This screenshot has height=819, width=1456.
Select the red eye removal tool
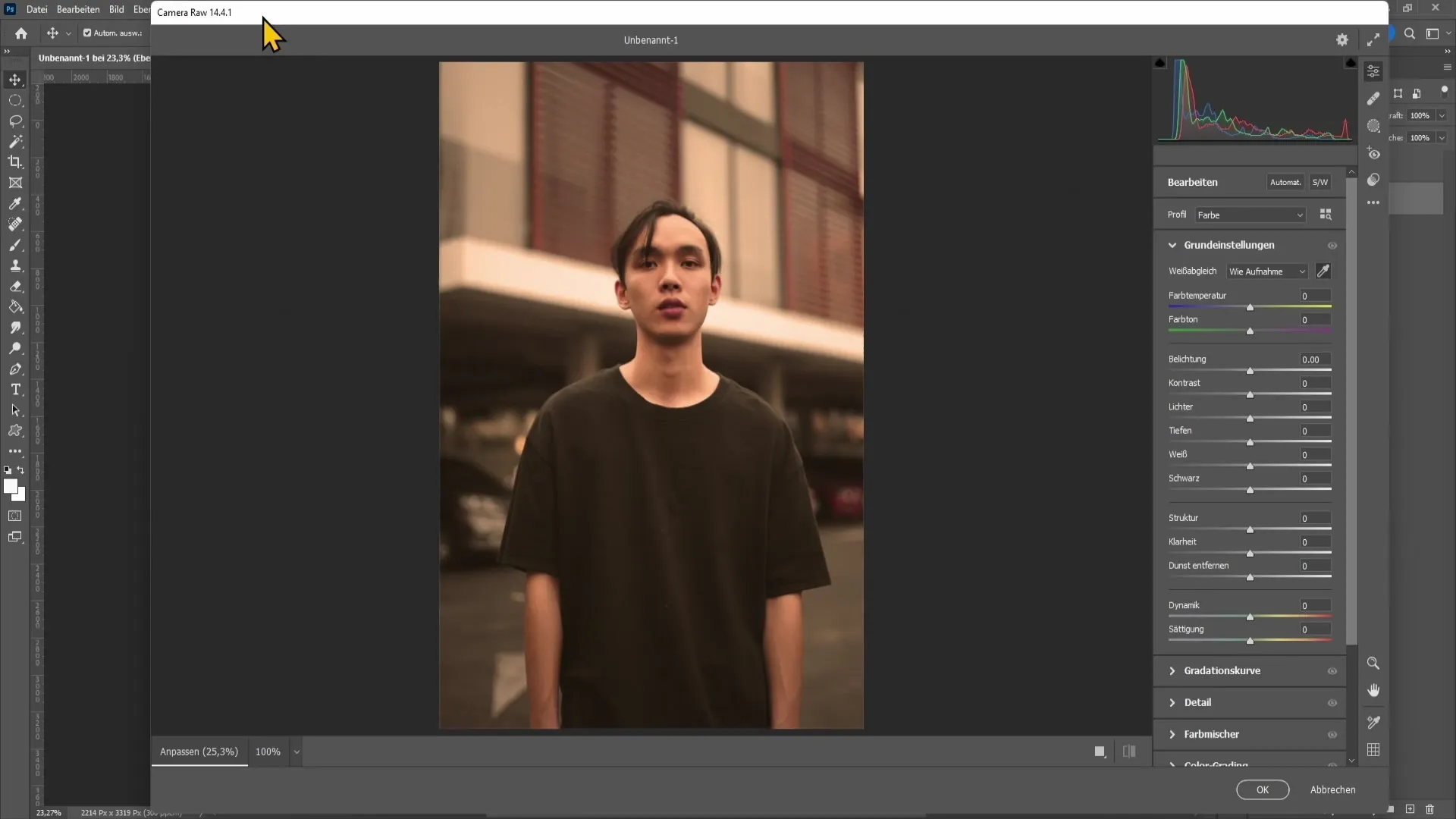click(1373, 153)
